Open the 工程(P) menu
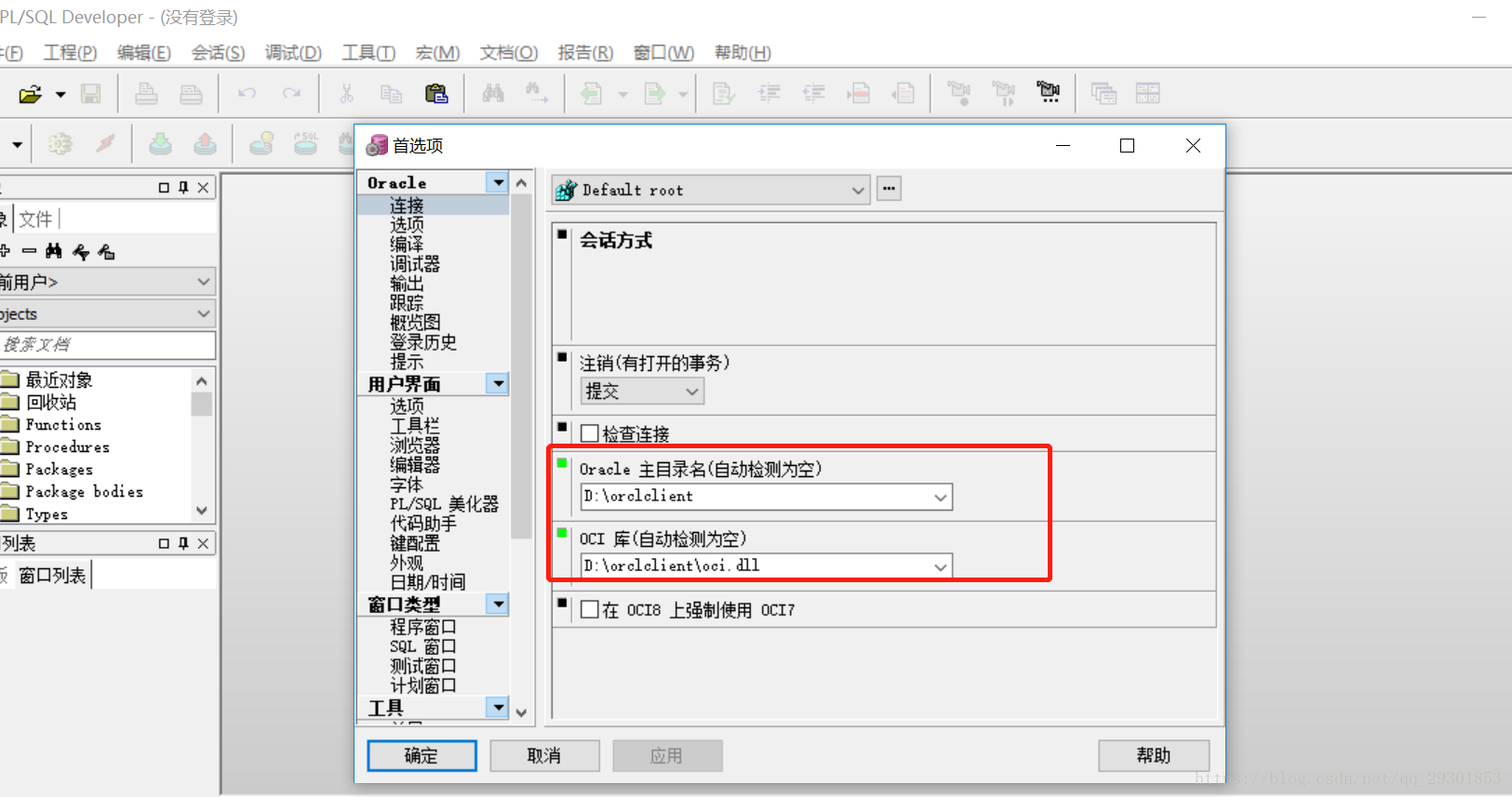The width and height of the screenshot is (1512, 797). click(70, 53)
